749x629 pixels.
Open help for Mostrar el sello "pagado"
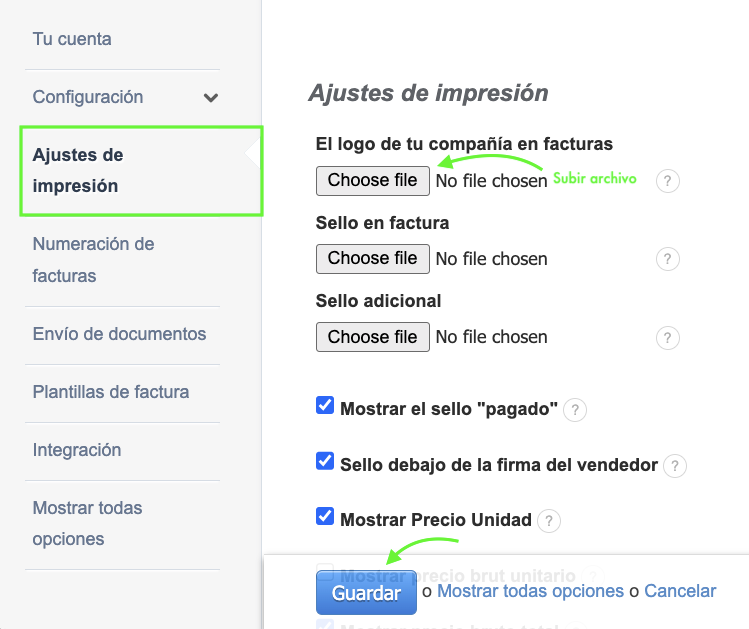[x=574, y=410]
